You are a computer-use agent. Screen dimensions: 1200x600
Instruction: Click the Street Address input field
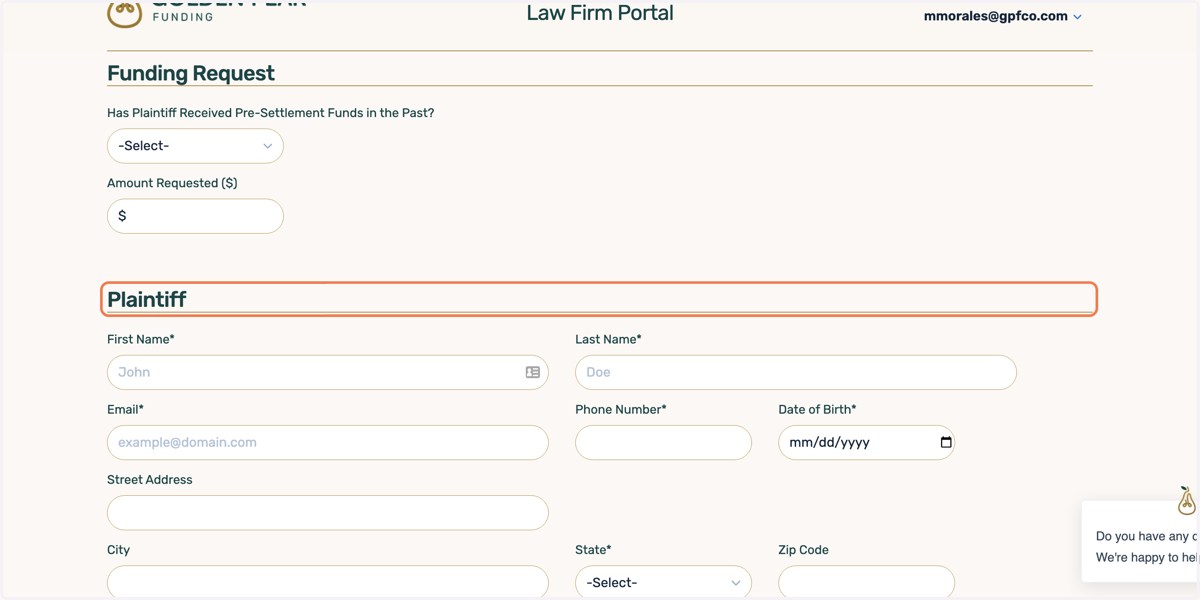[x=328, y=512]
